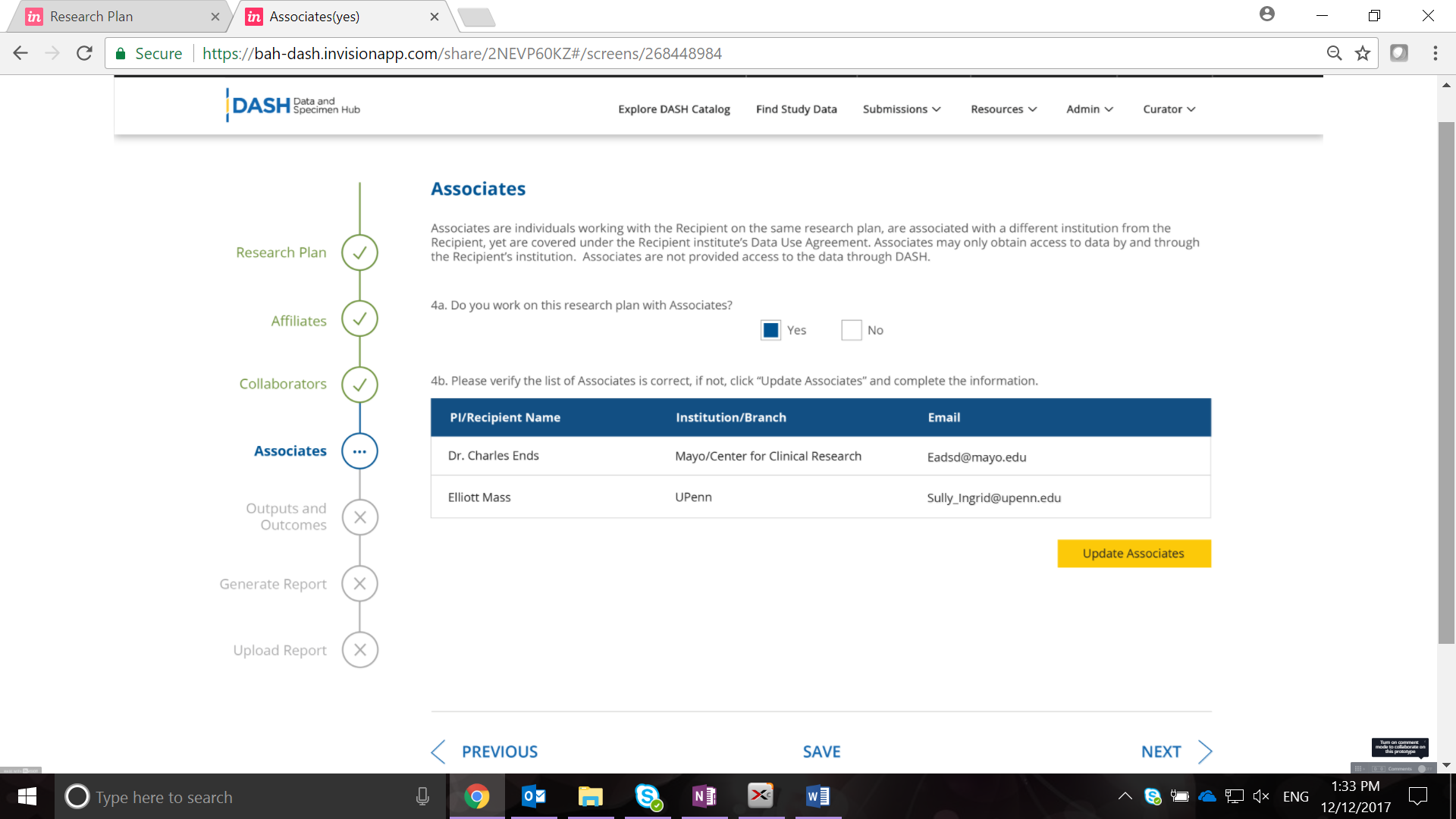Click the Upload Report X step icon
The height and width of the screenshot is (819, 1456).
tap(359, 650)
